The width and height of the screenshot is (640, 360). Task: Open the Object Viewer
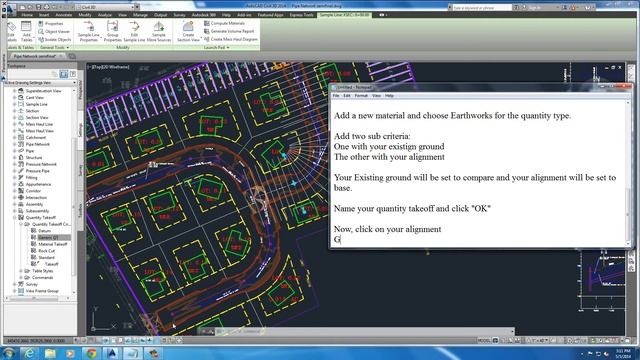[54, 31]
